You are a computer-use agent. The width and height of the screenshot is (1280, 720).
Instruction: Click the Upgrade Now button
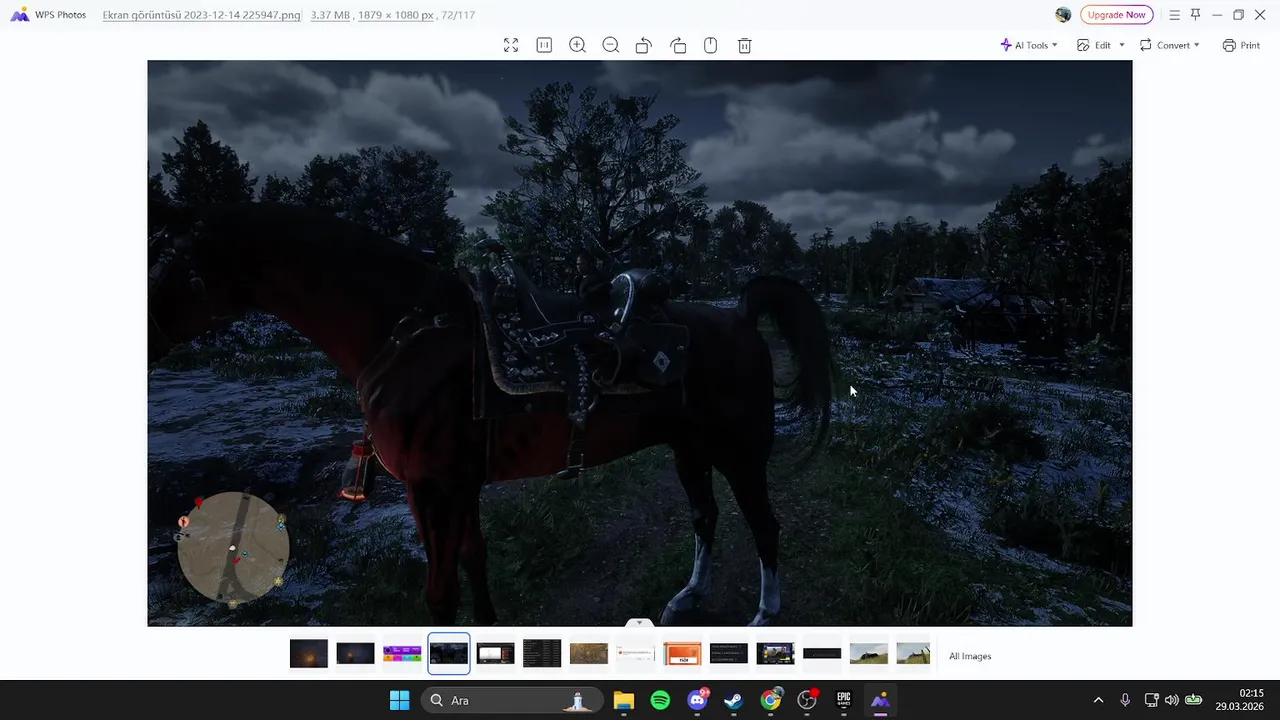coord(1117,15)
